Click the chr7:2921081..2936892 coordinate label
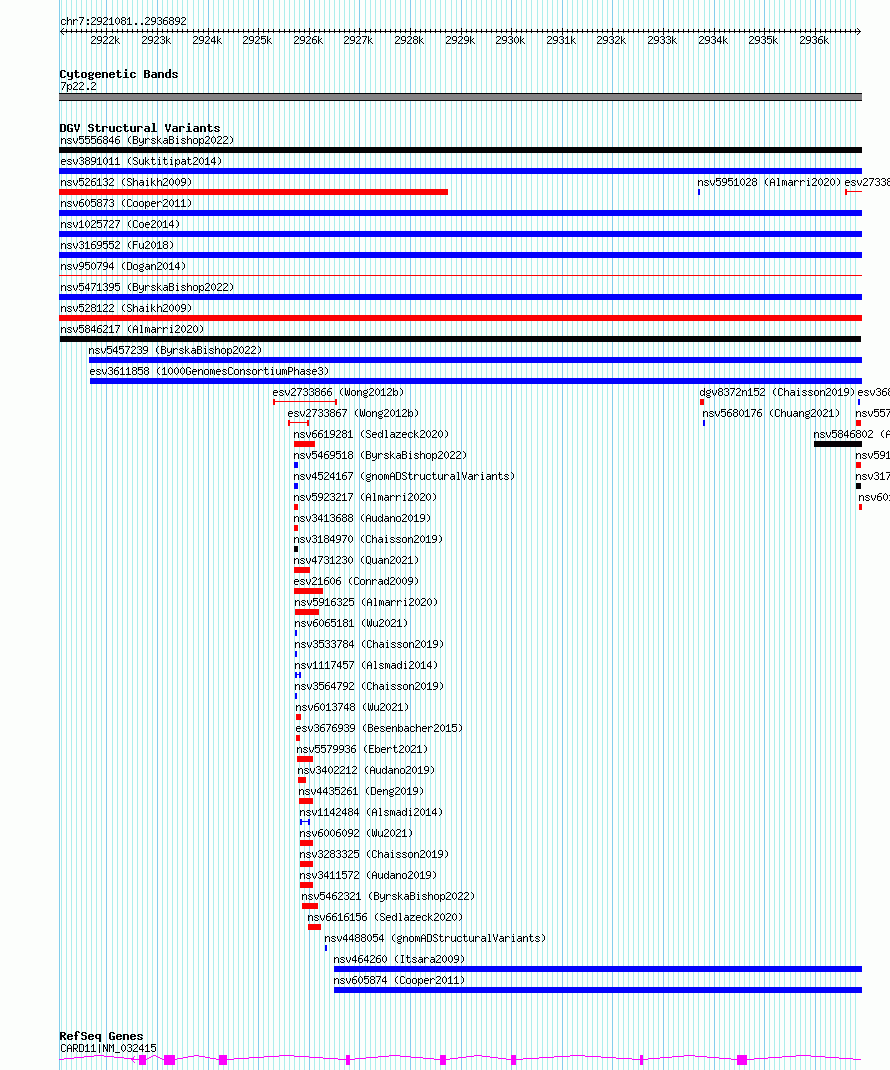Viewport: 890px width, 1070px height. click(x=123, y=21)
